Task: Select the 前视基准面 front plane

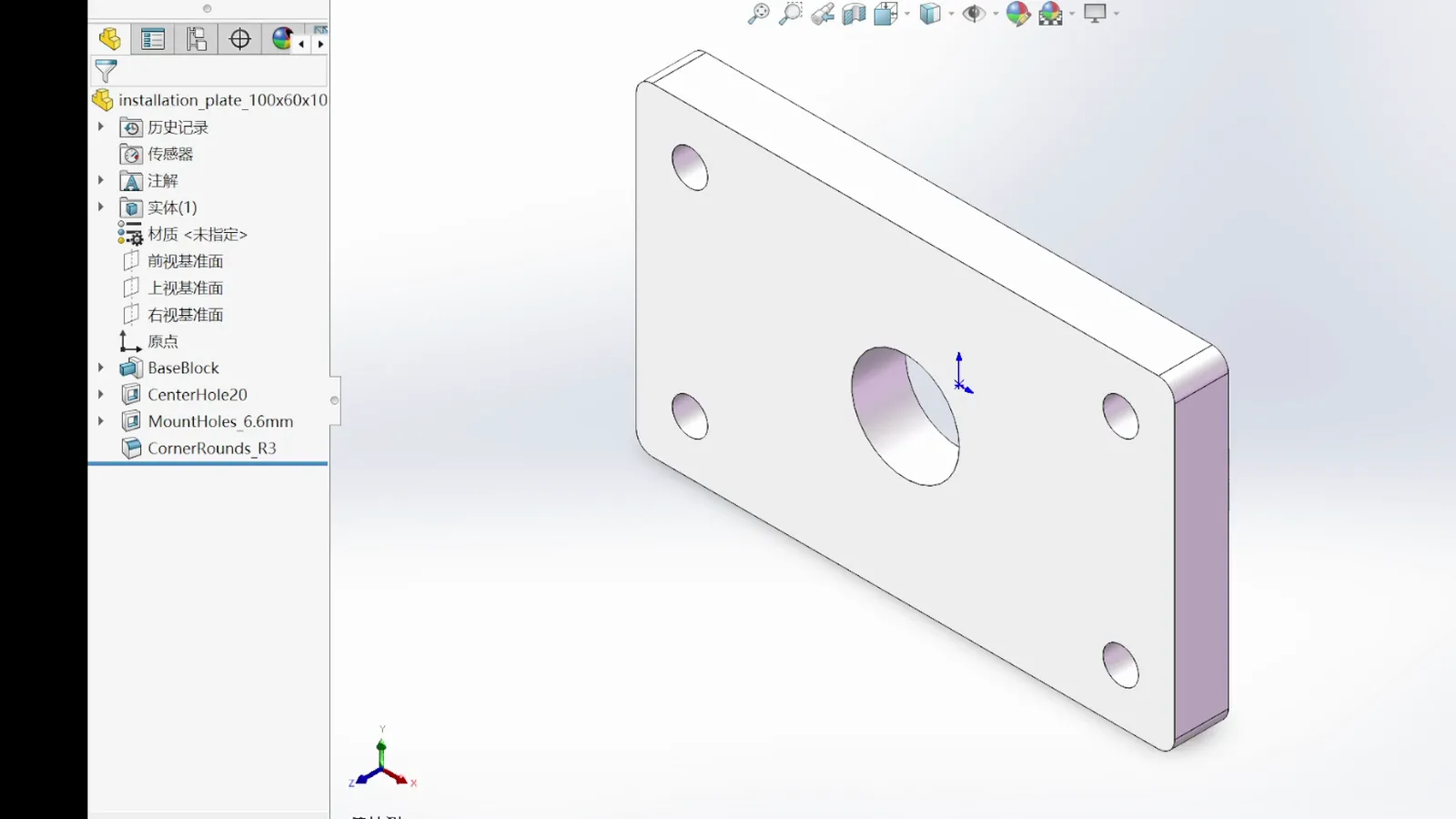Action: click(x=173, y=261)
